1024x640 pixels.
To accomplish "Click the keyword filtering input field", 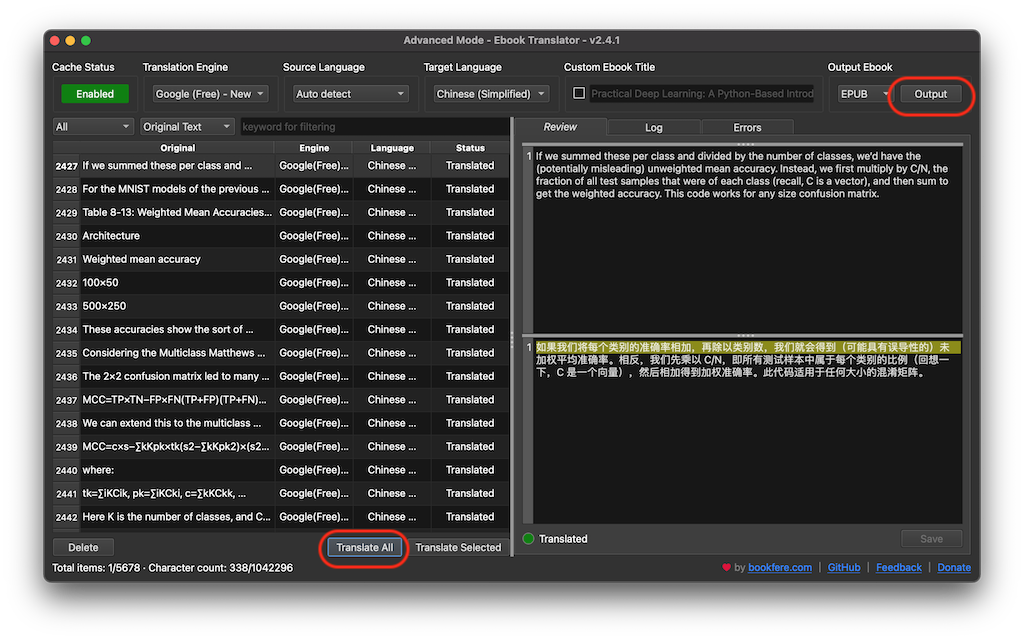I will pos(370,126).
